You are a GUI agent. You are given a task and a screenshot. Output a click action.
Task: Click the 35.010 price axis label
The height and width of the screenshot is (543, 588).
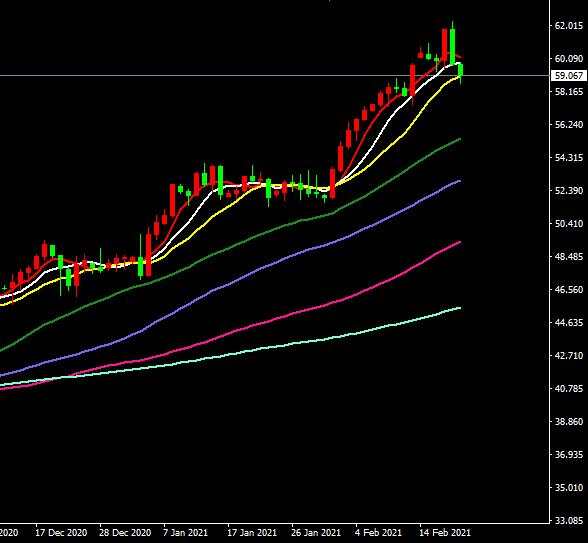coord(569,488)
